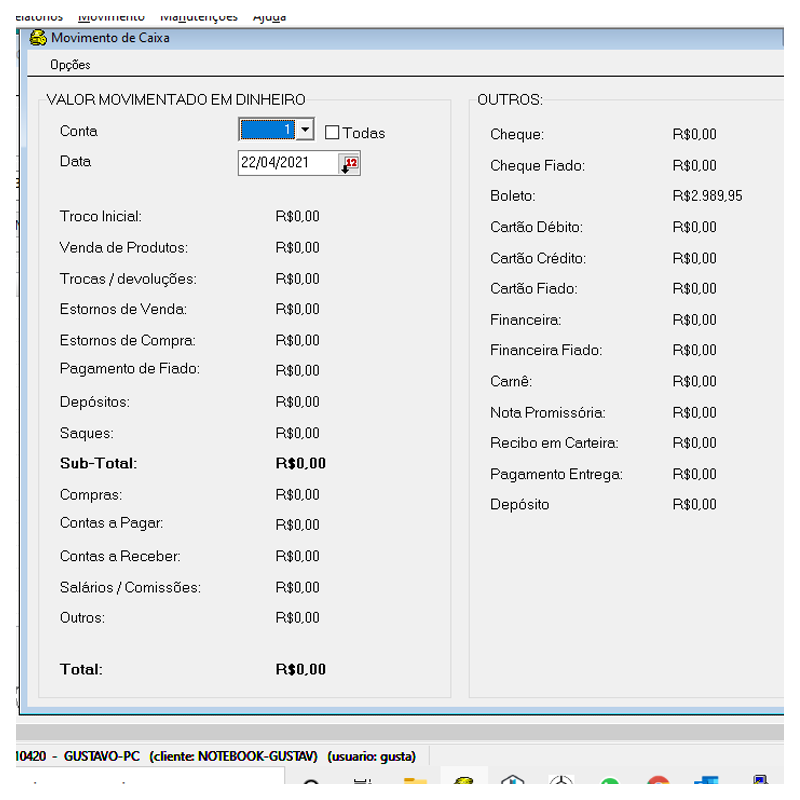
Task: Open the calendar picker beside the date
Action: [x=349, y=163]
